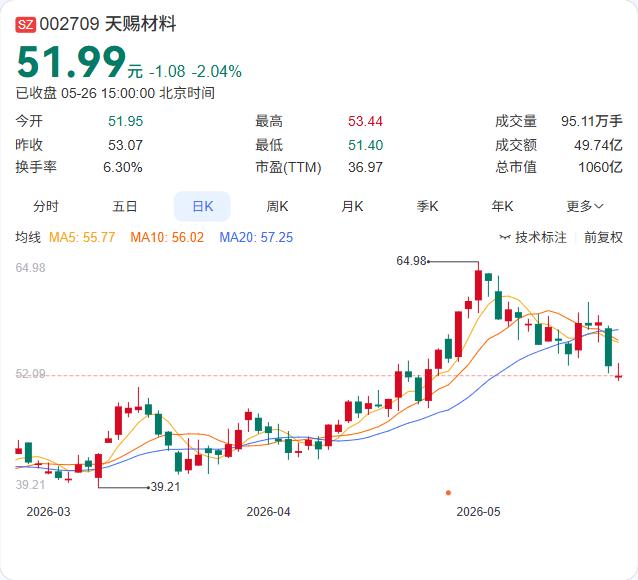This screenshot has height=580, width=638.
Task: Click the 最低 value 51.40
Action: tap(365, 145)
